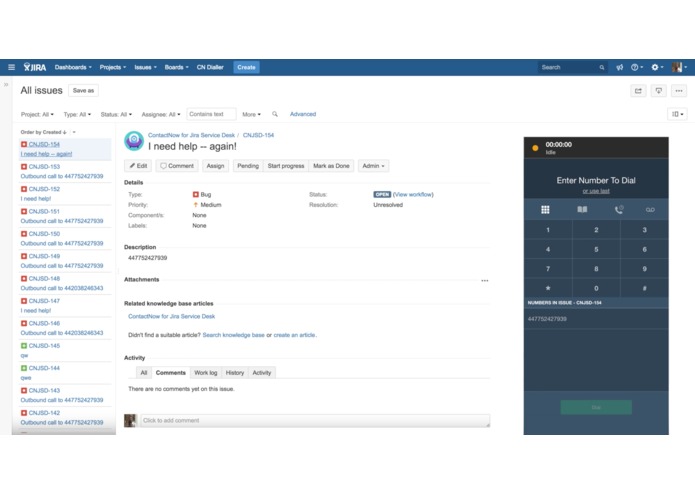Open the dialler call history tab

pos(619,210)
